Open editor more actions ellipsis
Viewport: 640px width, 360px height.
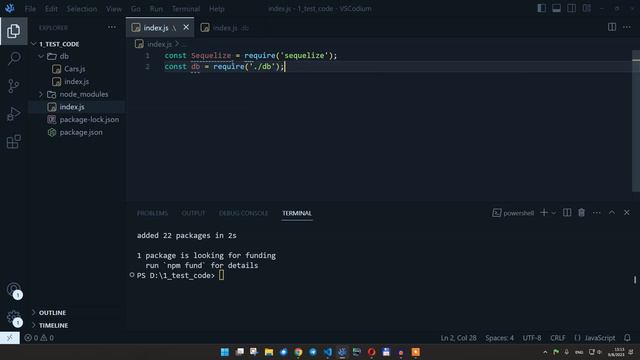pos(627,27)
